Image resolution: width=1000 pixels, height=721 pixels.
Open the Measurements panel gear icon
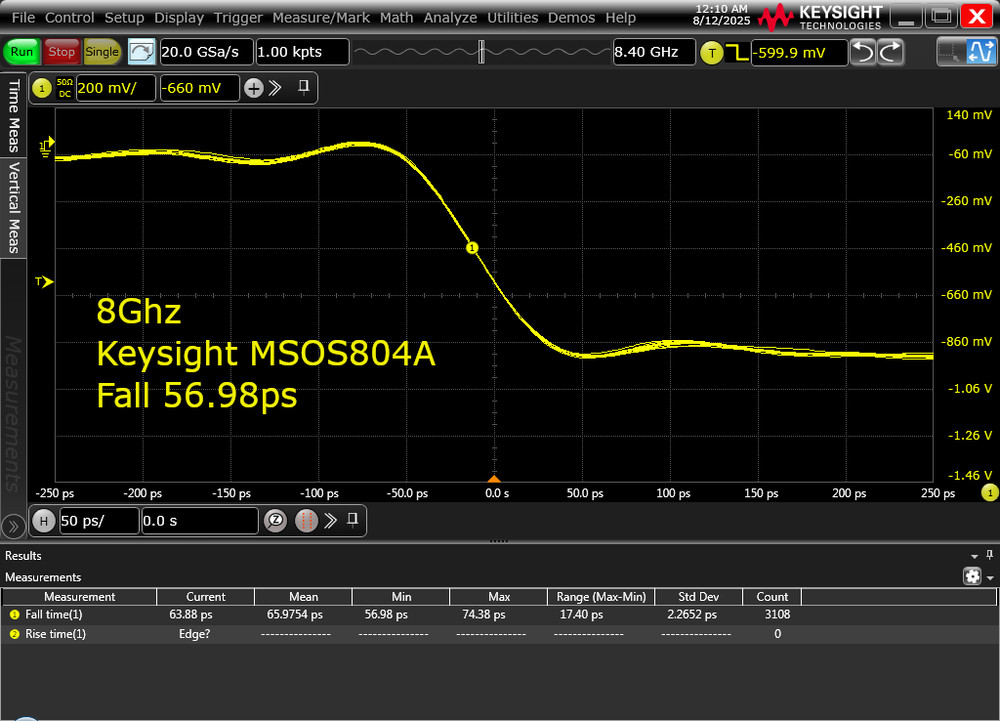coord(973,576)
